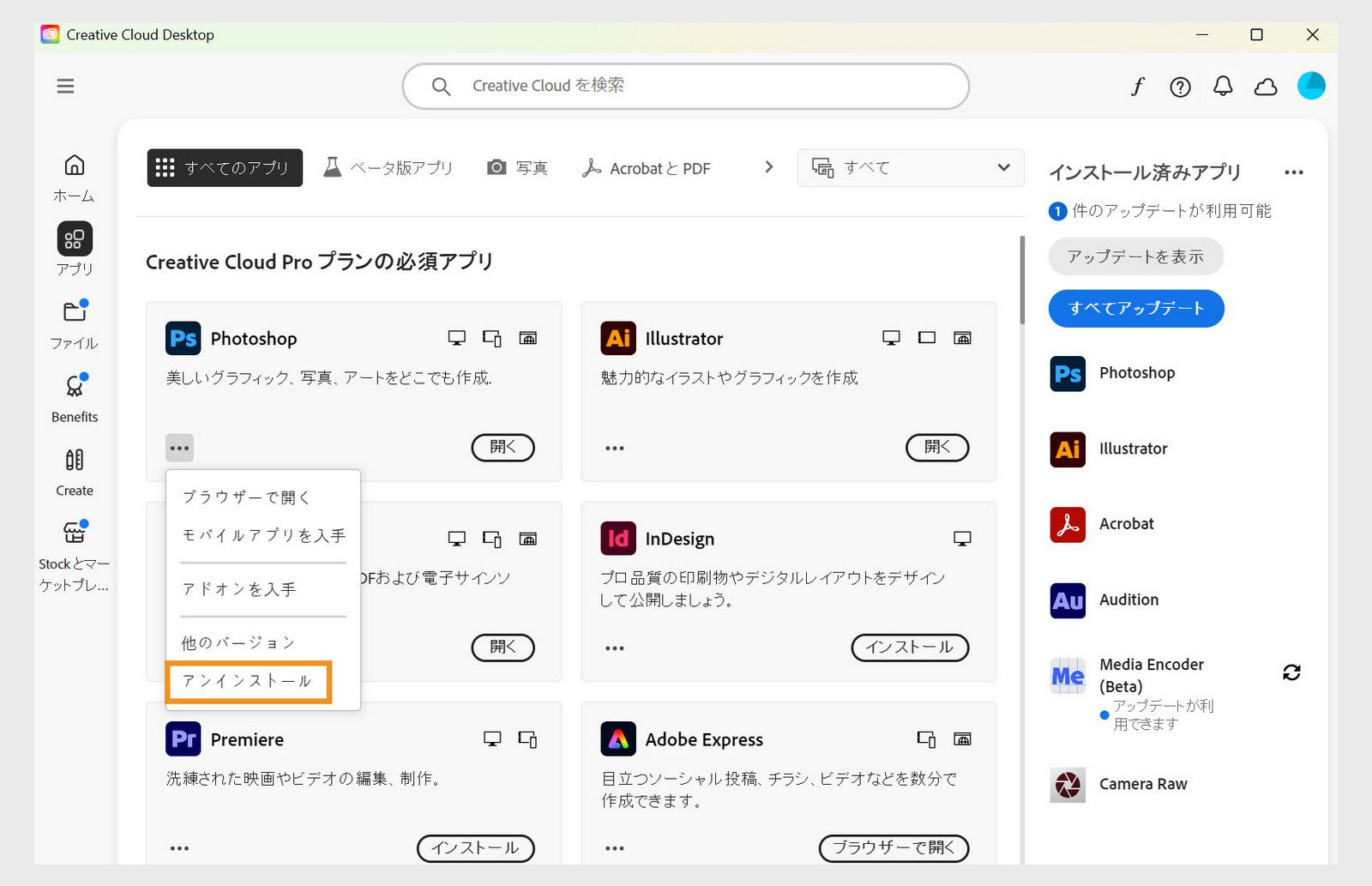Click the help question mark icon
This screenshot has width=1372, height=886.
[1180, 86]
